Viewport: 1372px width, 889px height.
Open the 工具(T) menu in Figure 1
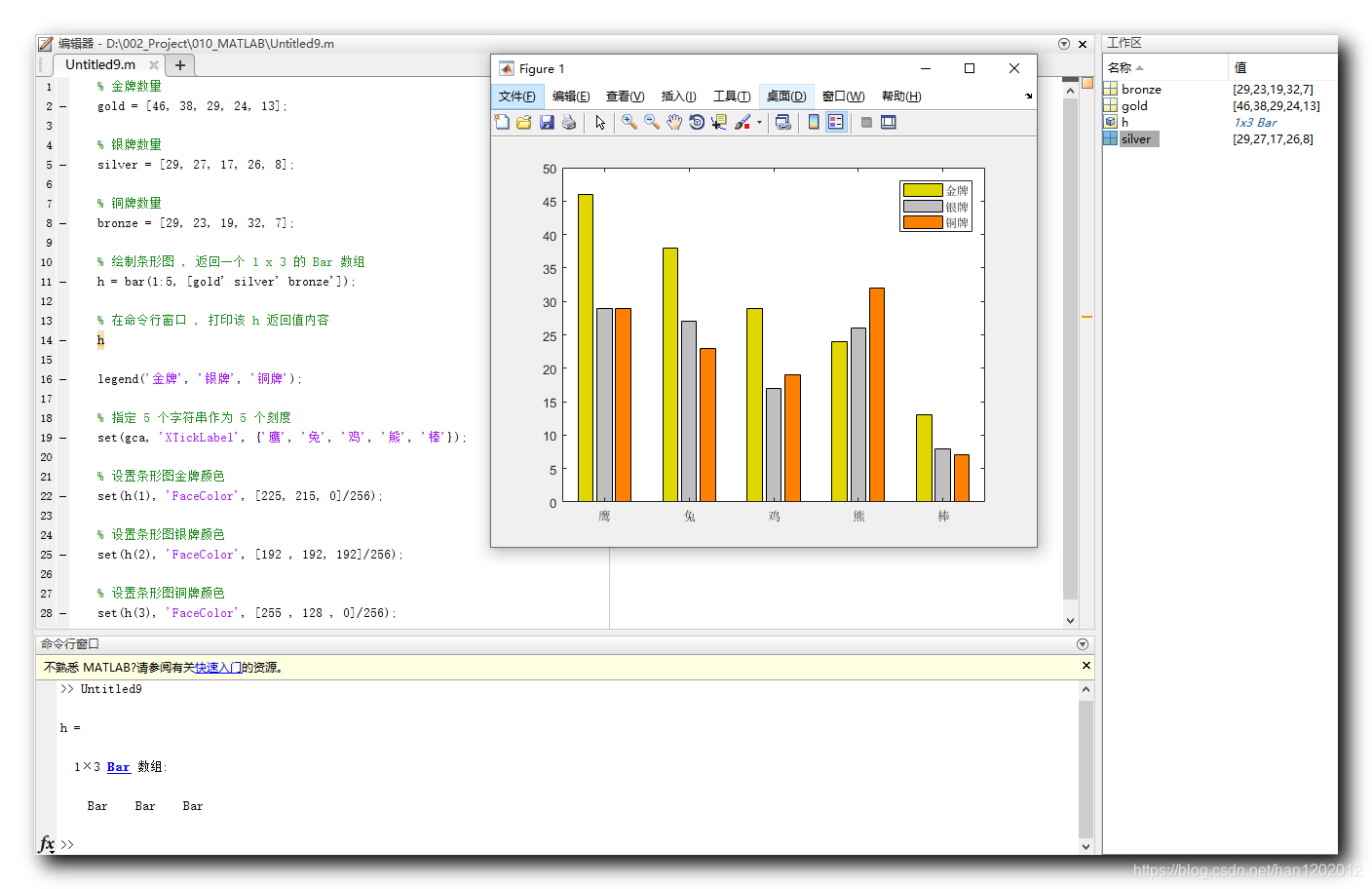pos(732,96)
